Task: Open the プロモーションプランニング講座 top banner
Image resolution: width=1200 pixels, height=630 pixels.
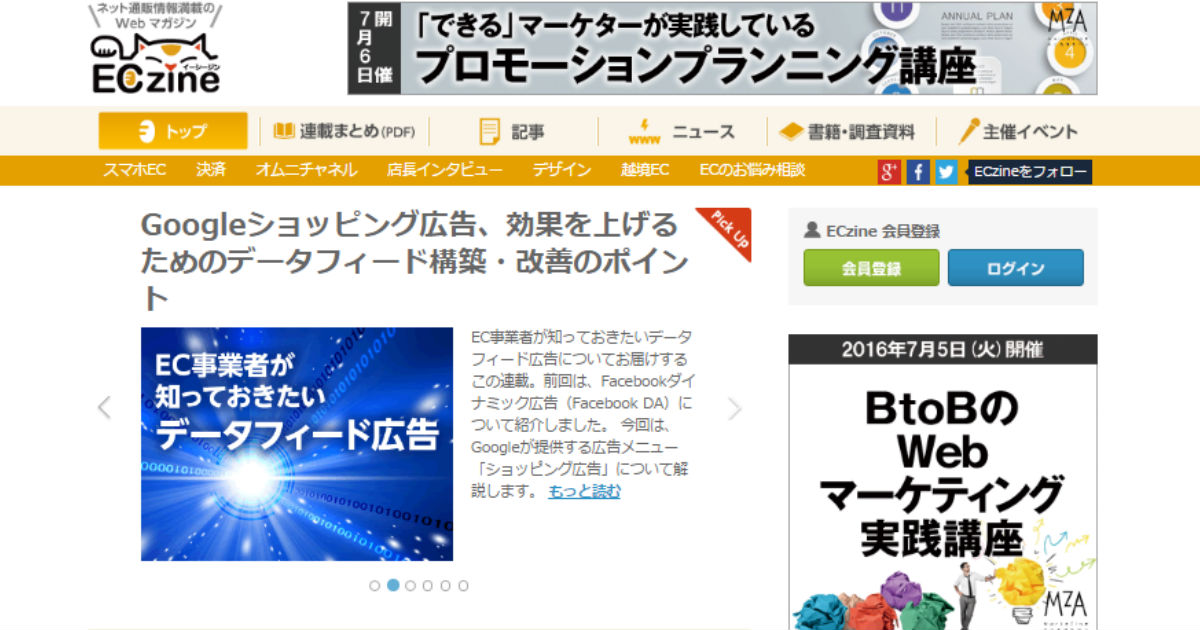Action: [x=722, y=48]
